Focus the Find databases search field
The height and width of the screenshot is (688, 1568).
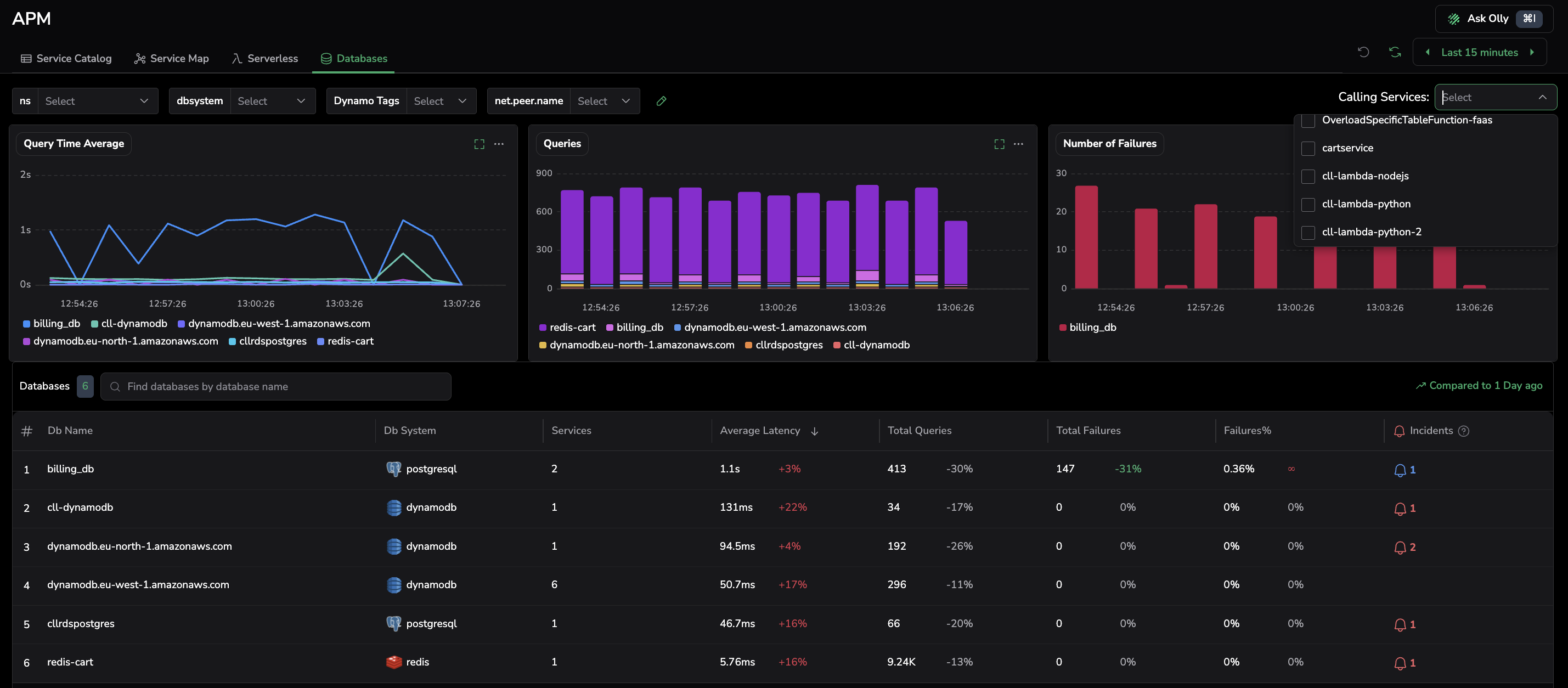click(x=276, y=387)
